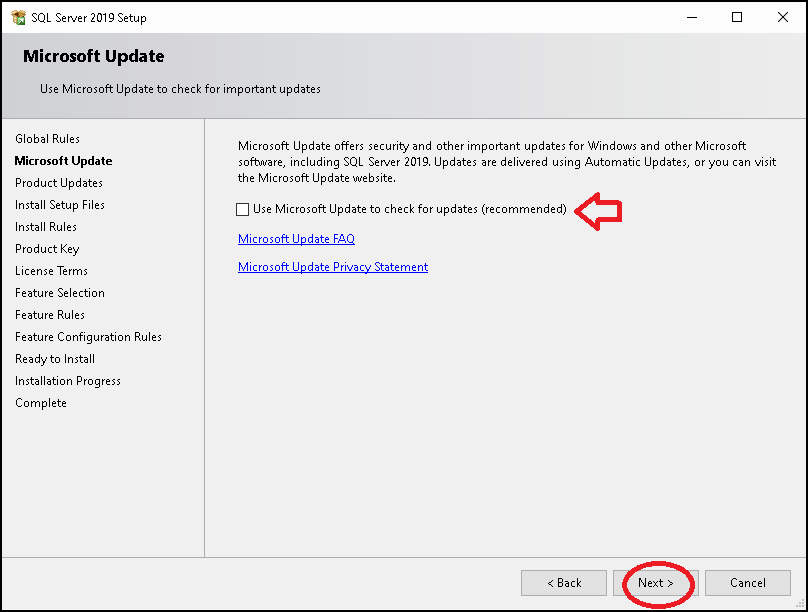Select Global Rules step in sidebar
The height and width of the screenshot is (612, 808).
coord(47,139)
